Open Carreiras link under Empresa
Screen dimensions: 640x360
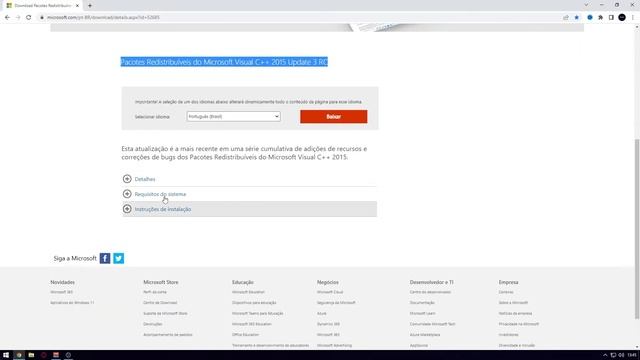506,292
